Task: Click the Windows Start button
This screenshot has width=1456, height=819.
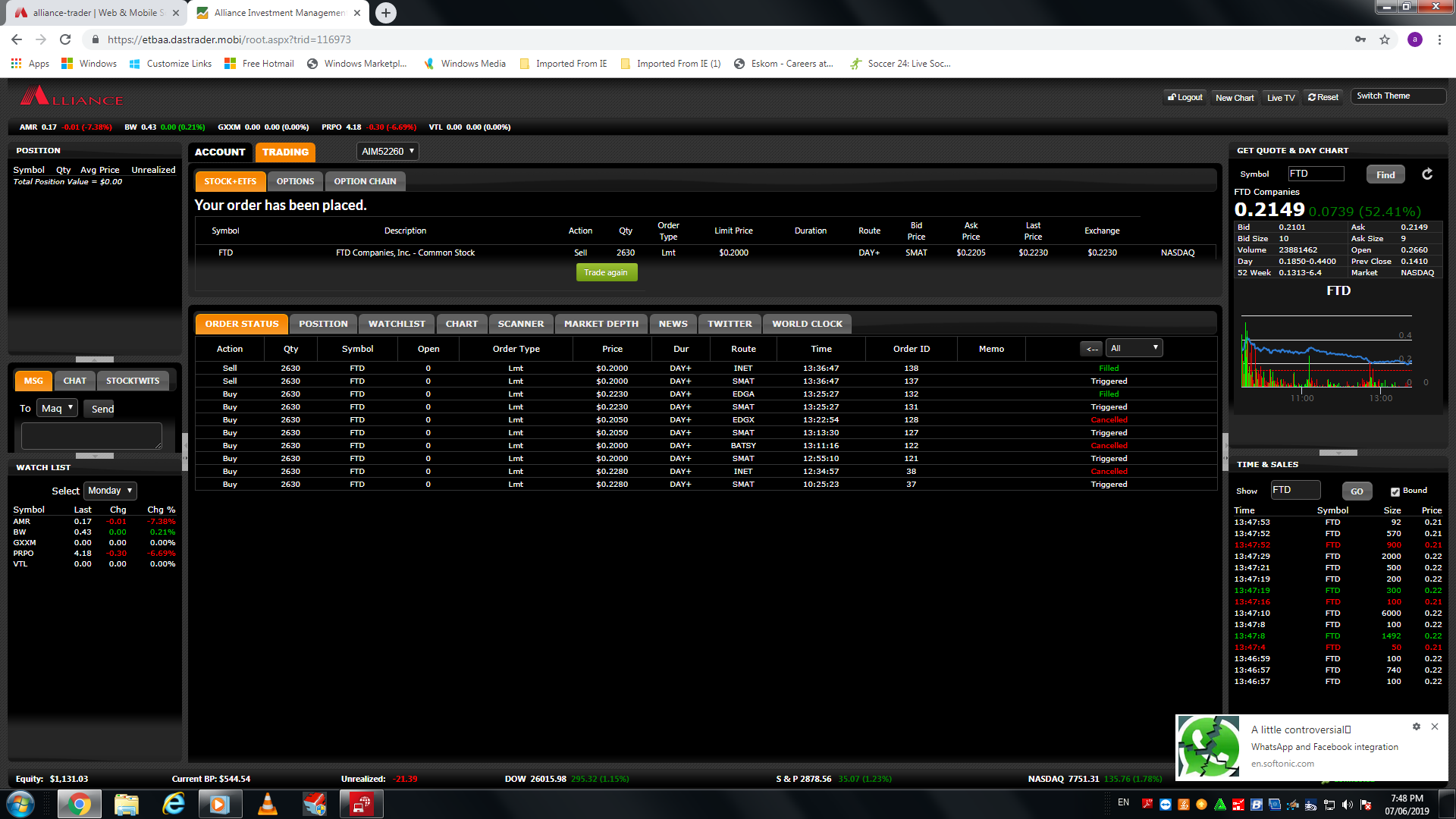Action: (x=20, y=804)
